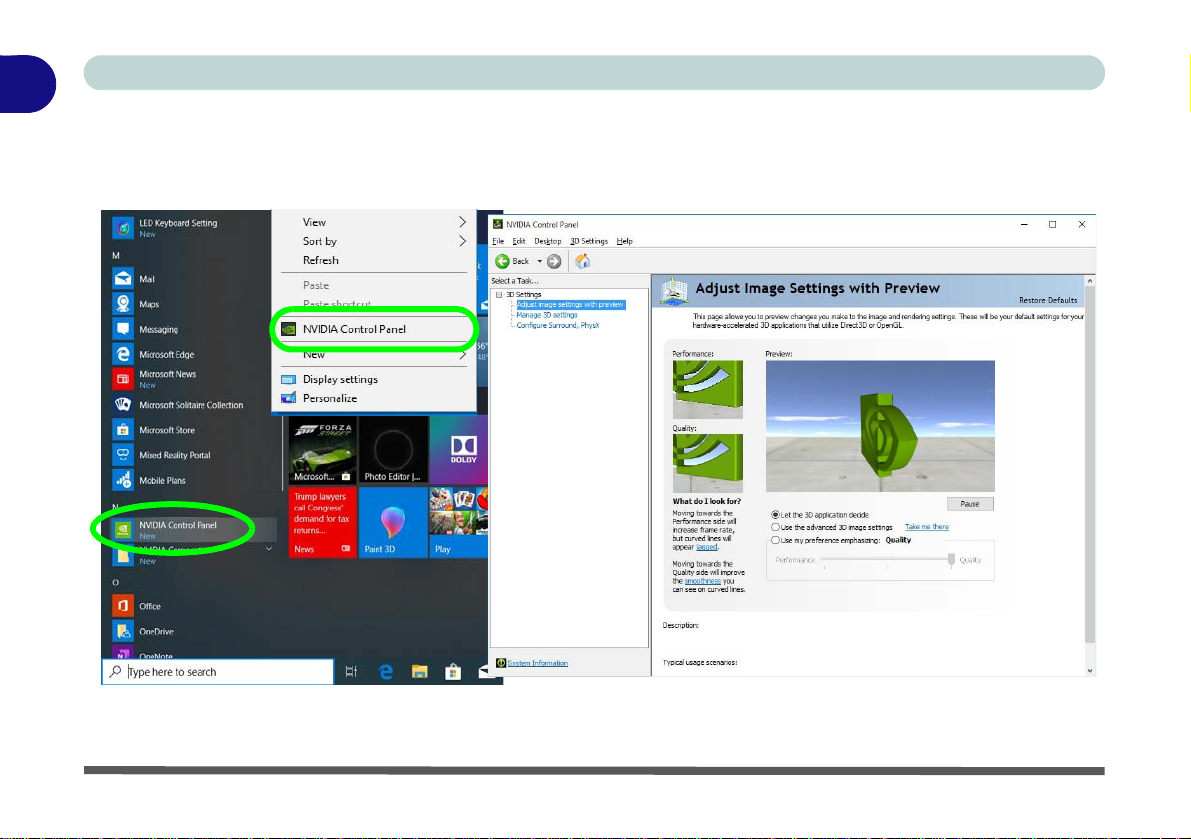Click Back arrow in NVIDIA Control Panel
This screenshot has width=1191, height=839.
click(x=503, y=261)
